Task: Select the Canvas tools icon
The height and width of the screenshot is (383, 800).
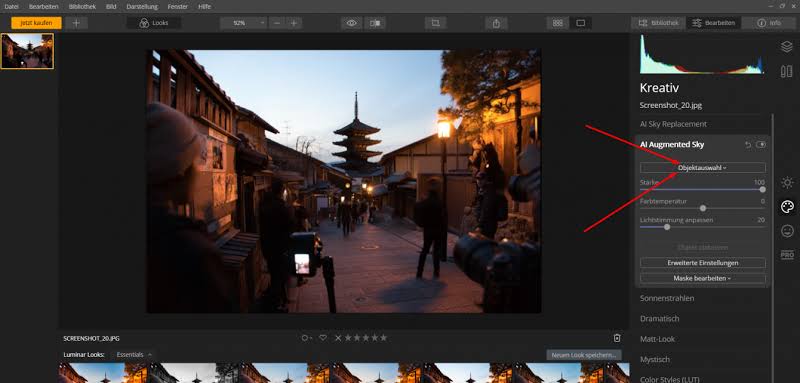Action: click(787, 71)
